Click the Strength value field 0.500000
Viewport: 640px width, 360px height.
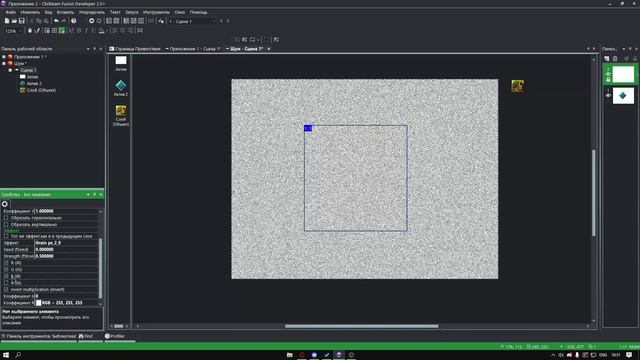click(x=67, y=256)
